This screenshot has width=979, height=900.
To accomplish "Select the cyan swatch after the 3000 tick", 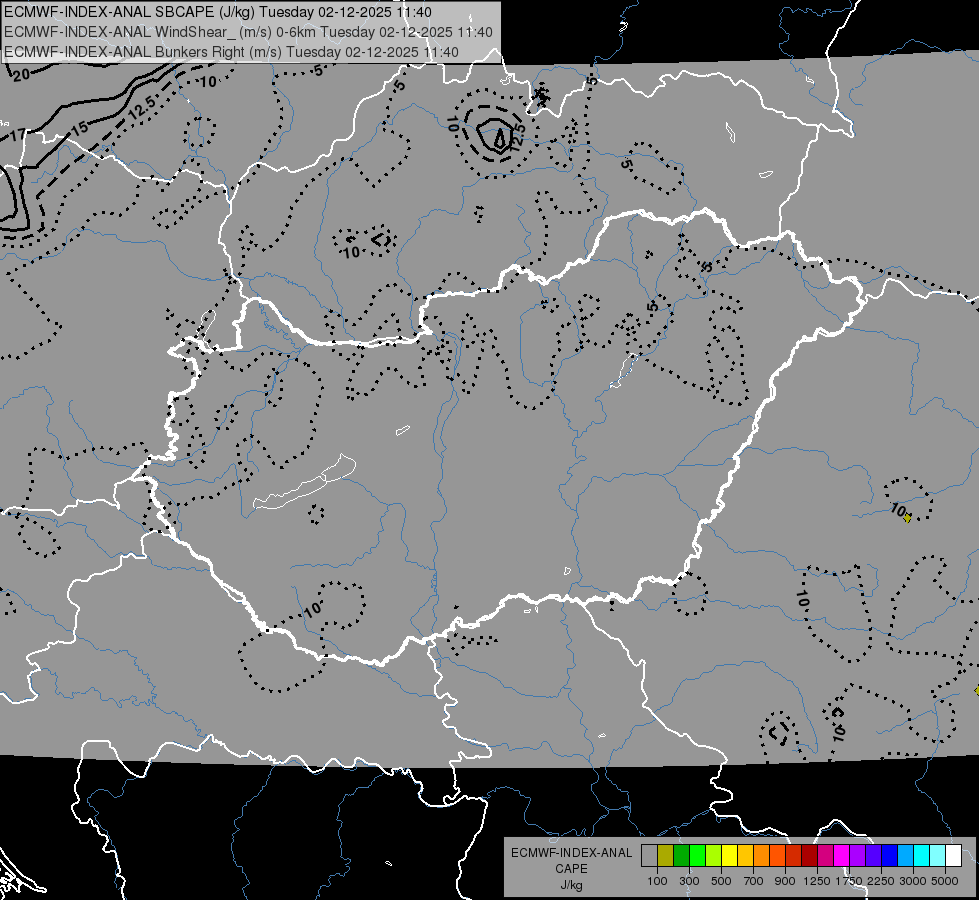I will pos(922,855).
